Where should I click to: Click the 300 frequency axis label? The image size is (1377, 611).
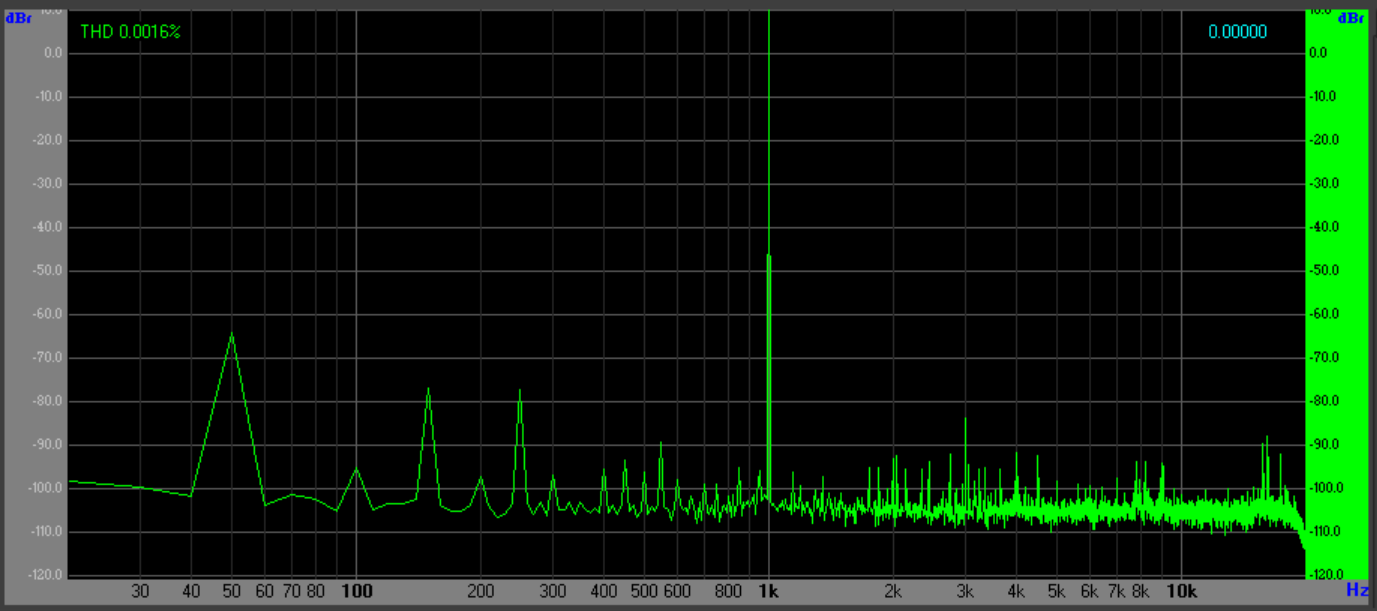pyautogui.click(x=553, y=591)
